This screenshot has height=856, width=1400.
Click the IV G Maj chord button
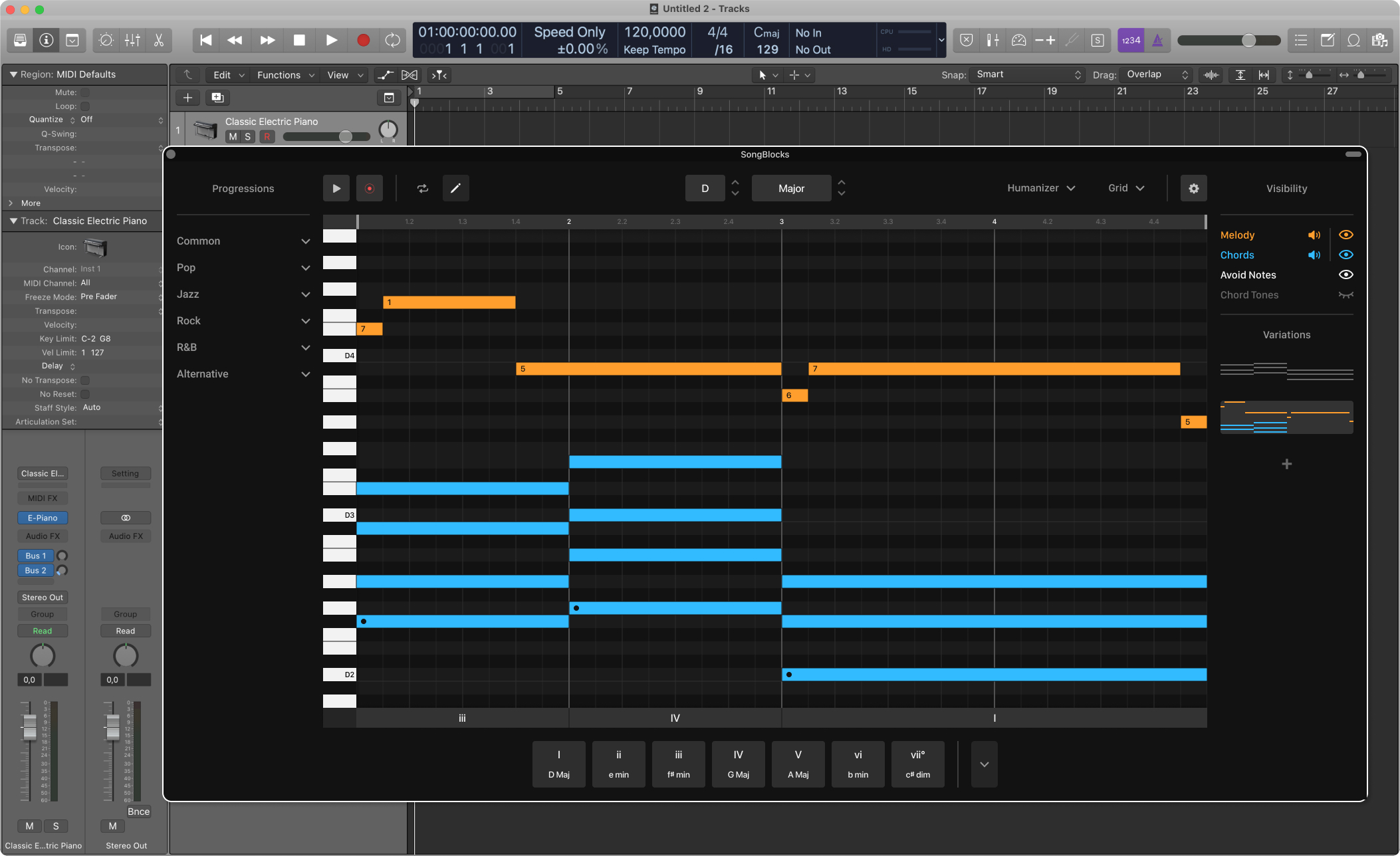pyautogui.click(x=738, y=764)
